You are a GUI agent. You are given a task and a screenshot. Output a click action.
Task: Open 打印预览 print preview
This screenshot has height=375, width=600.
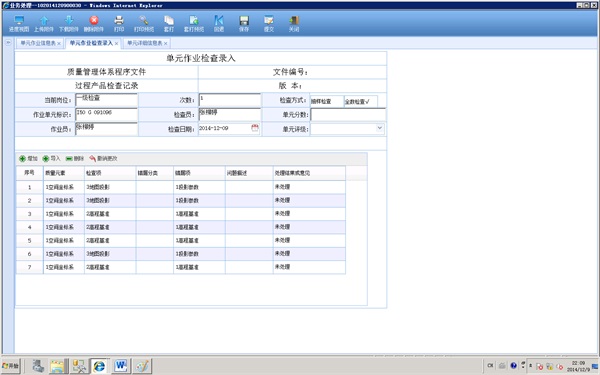144,23
